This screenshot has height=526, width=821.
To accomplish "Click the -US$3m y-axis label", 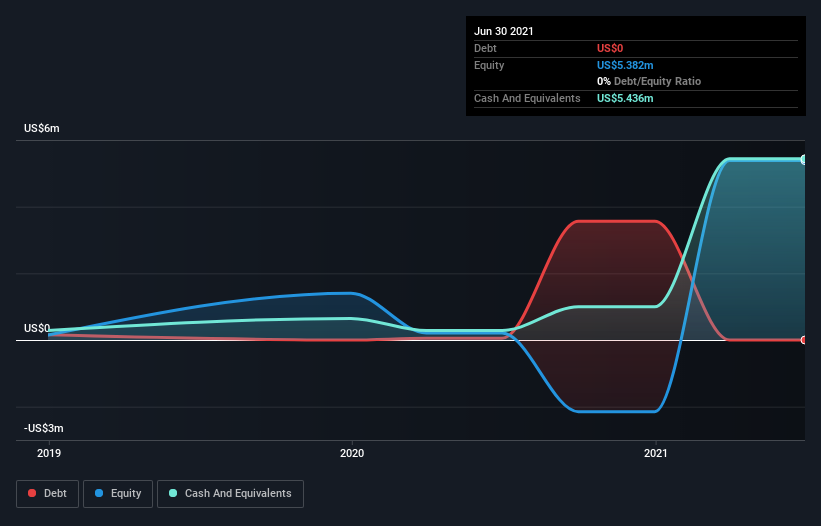I will pyautogui.click(x=43, y=428).
